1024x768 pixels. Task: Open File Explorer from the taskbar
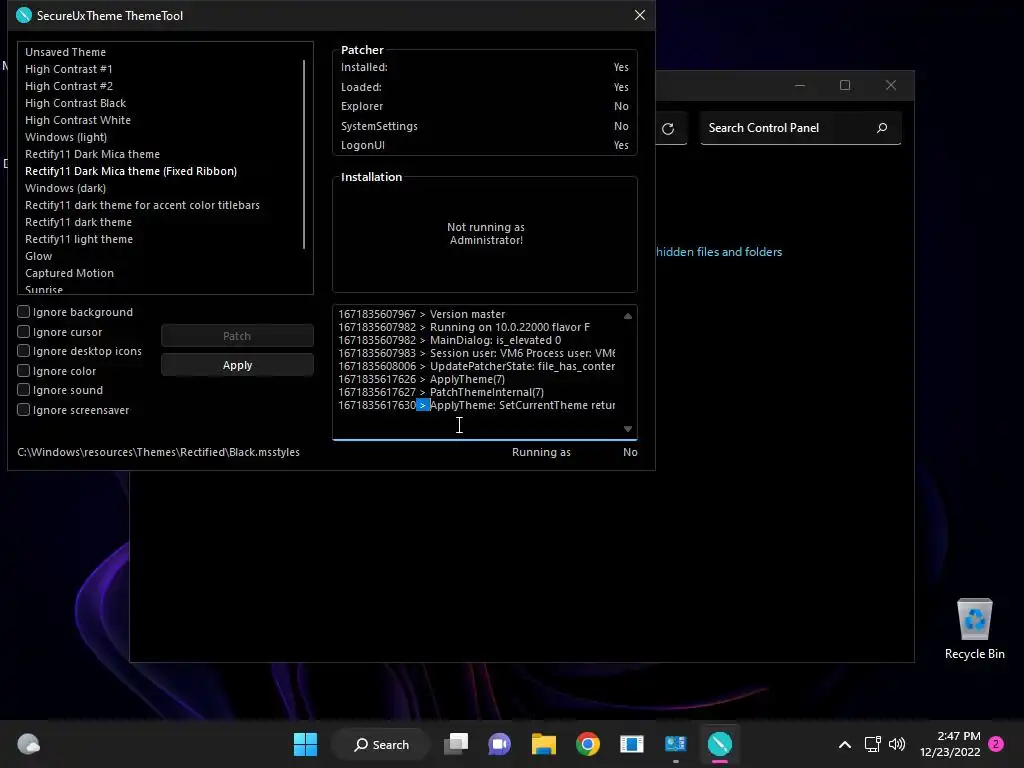(543, 744)
